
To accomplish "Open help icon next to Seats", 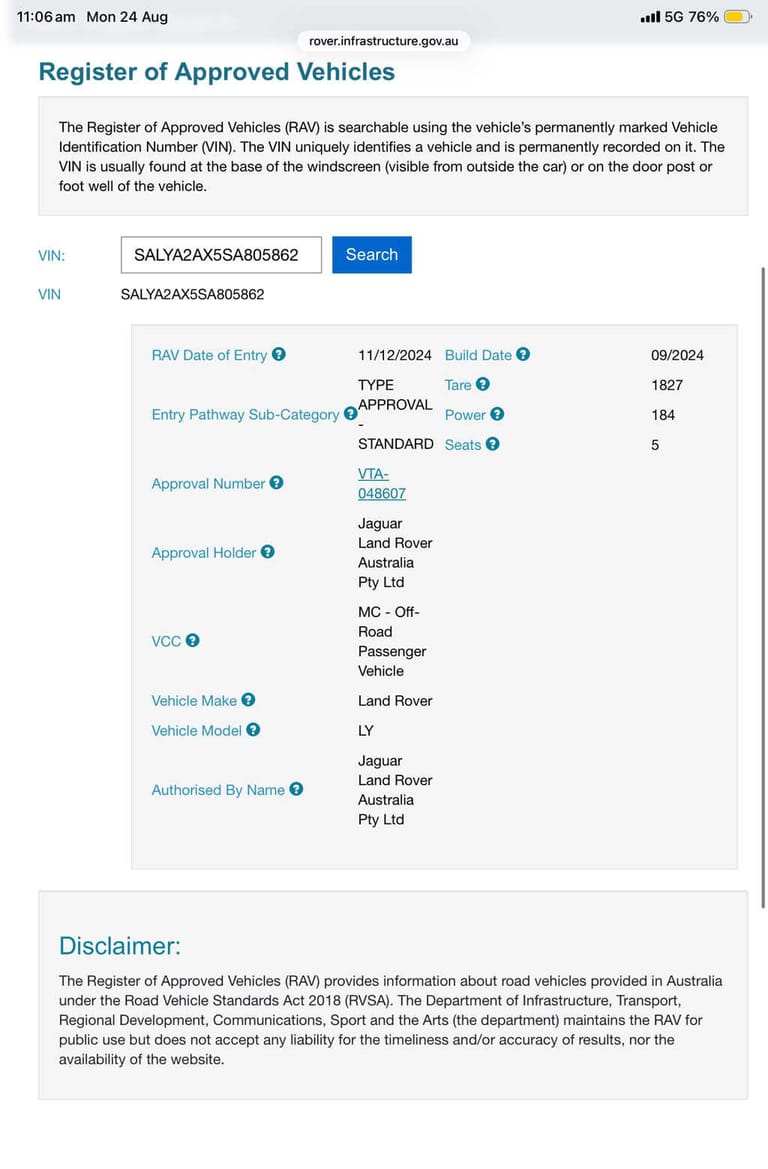I will 492,444.
